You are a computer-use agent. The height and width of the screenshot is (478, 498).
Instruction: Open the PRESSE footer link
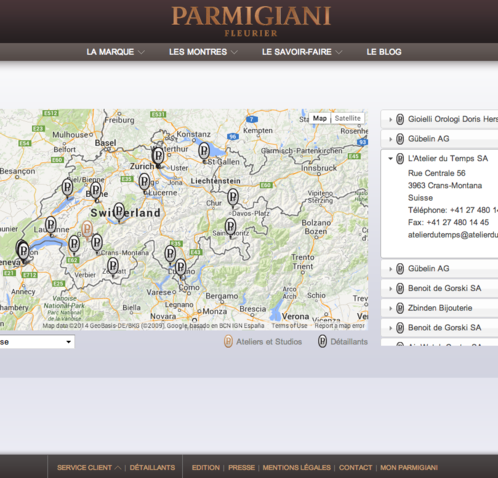[x=241, y=468]
